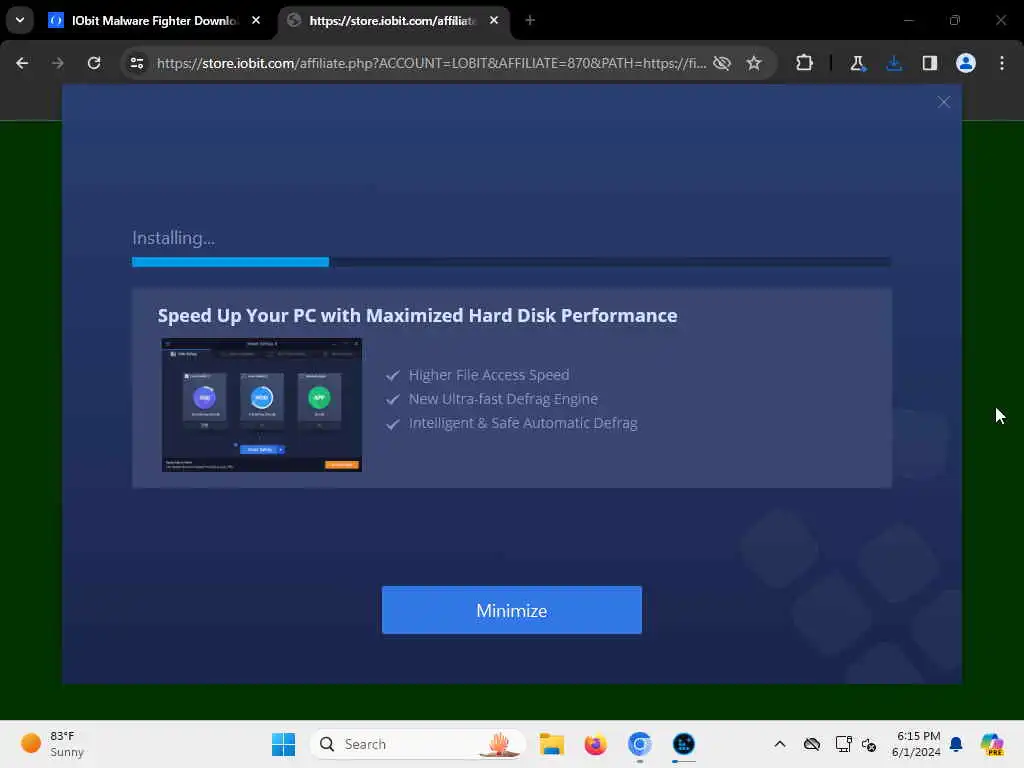This screenshot has width=1024, height=768.
Task: Open the Smart Defrag screenshot thumbnail
Action: (x=261, y=404)
